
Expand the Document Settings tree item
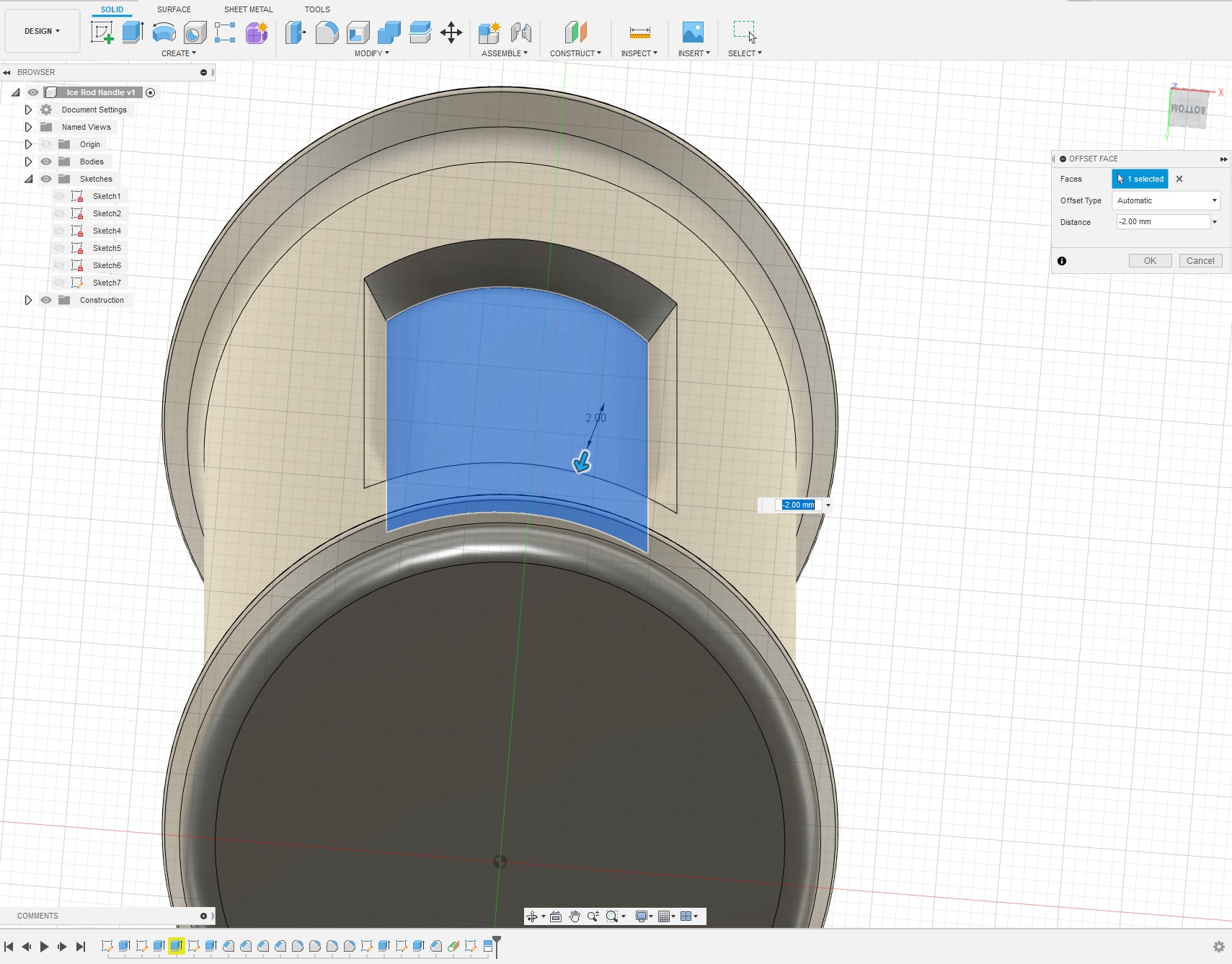tap(28, 110)
